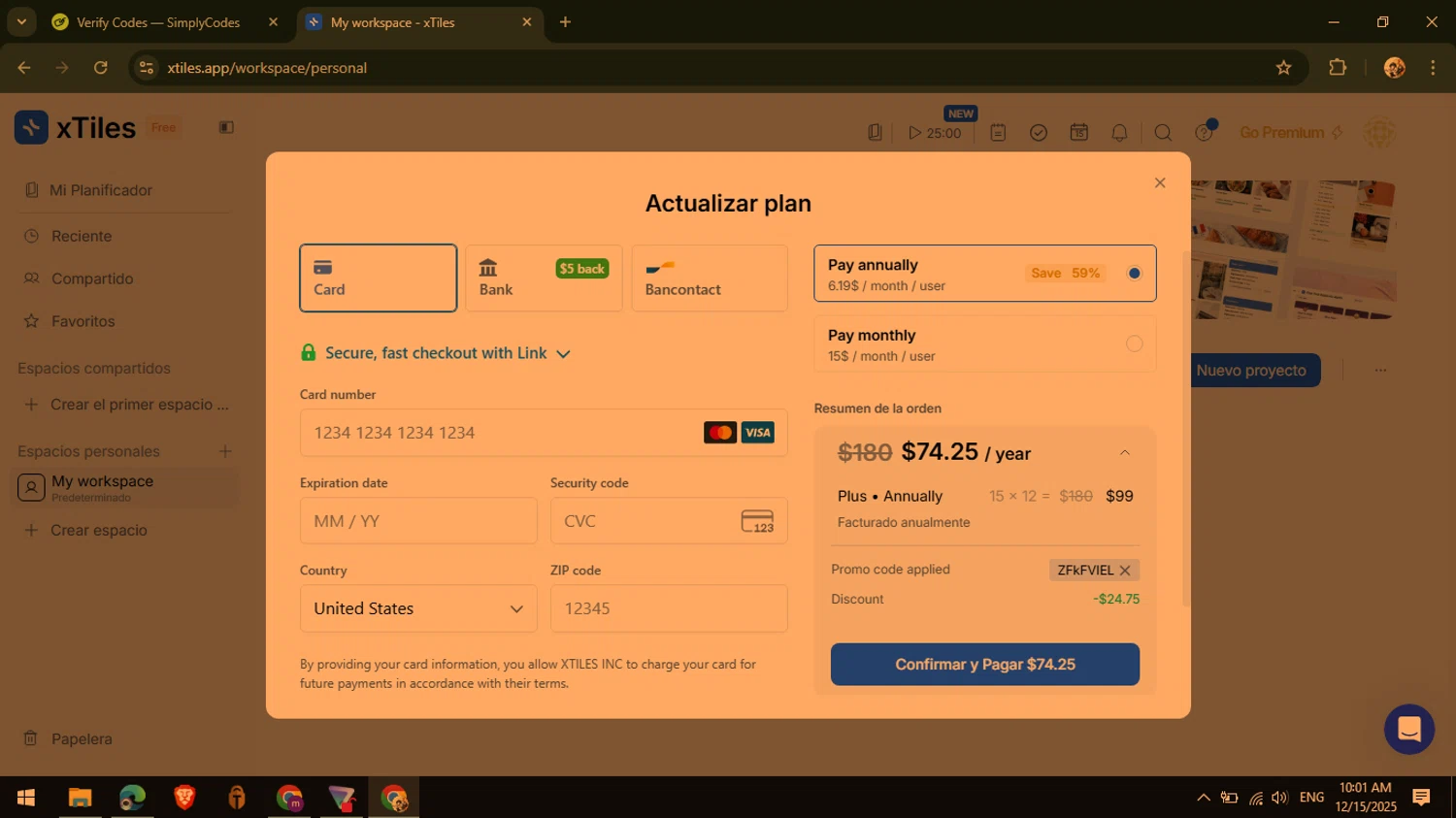The height and width of the screenshot is (818, 1456).
Task: Open a new browser tab
Action: tap(565, 22)
